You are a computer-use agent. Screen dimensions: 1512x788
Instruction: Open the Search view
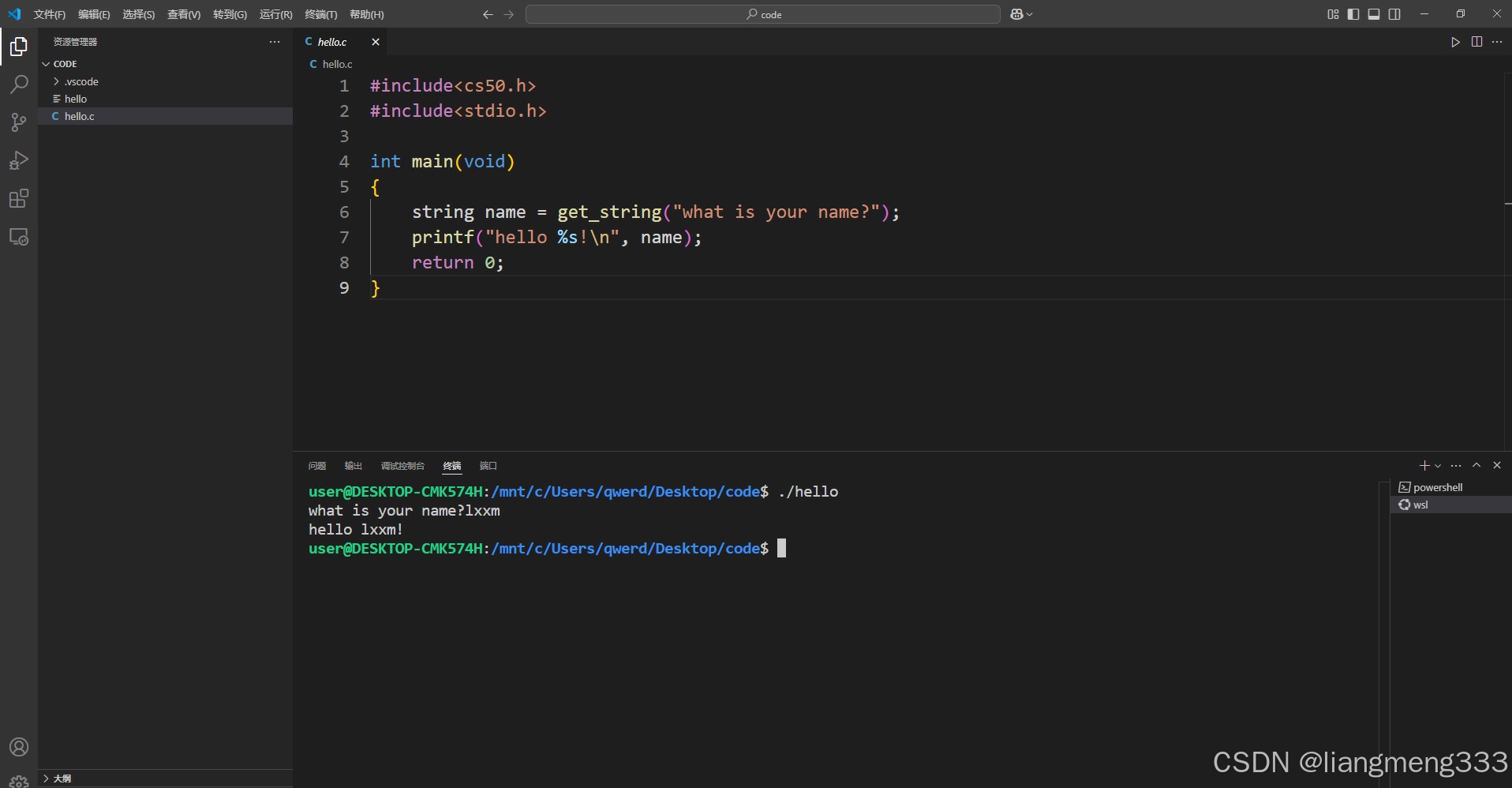click(18, 84)
